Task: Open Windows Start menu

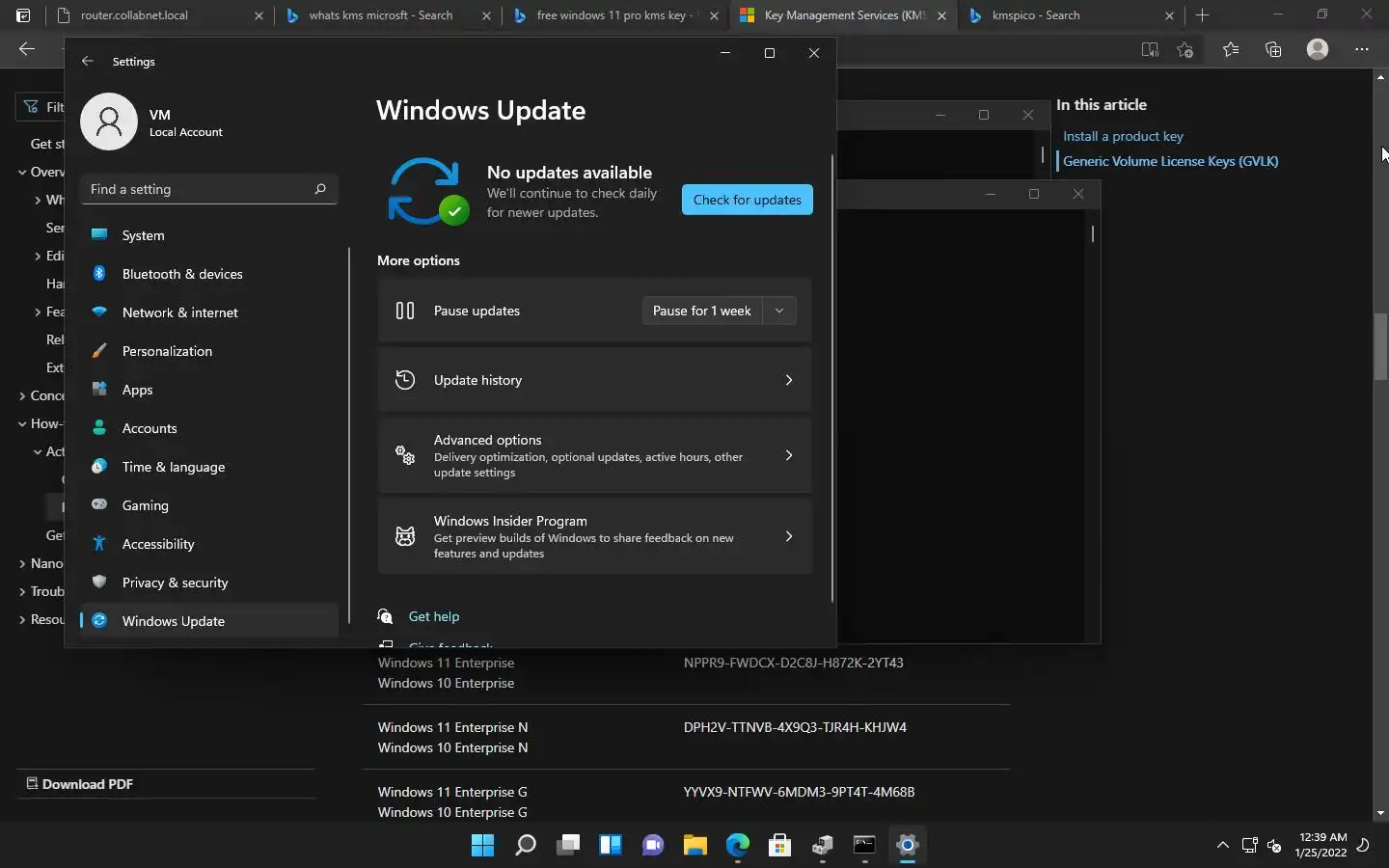Action: coord(482,845)
